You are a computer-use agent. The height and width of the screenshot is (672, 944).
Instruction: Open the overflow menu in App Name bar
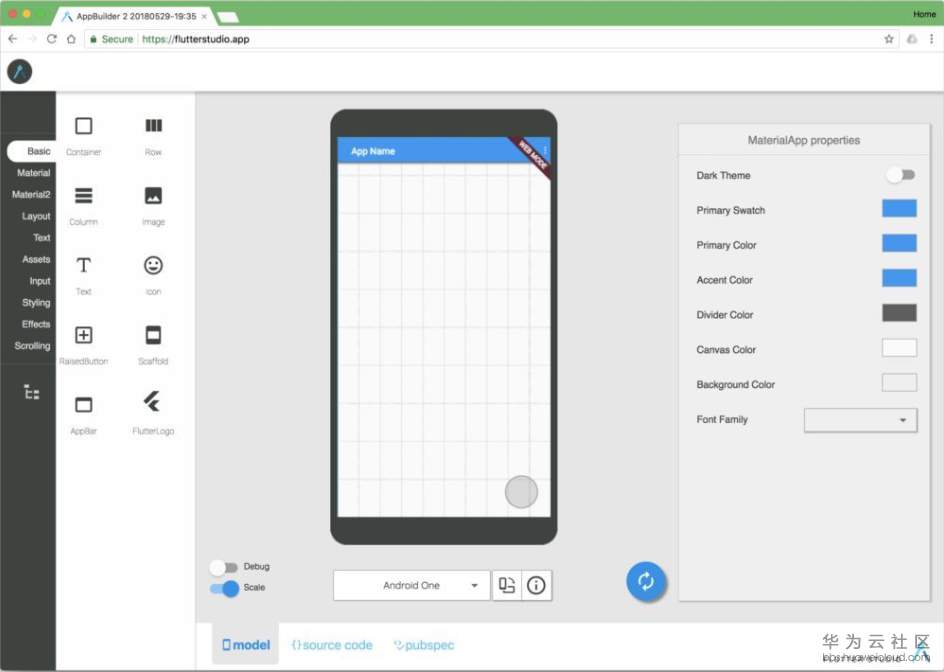[x=545, y=149]
